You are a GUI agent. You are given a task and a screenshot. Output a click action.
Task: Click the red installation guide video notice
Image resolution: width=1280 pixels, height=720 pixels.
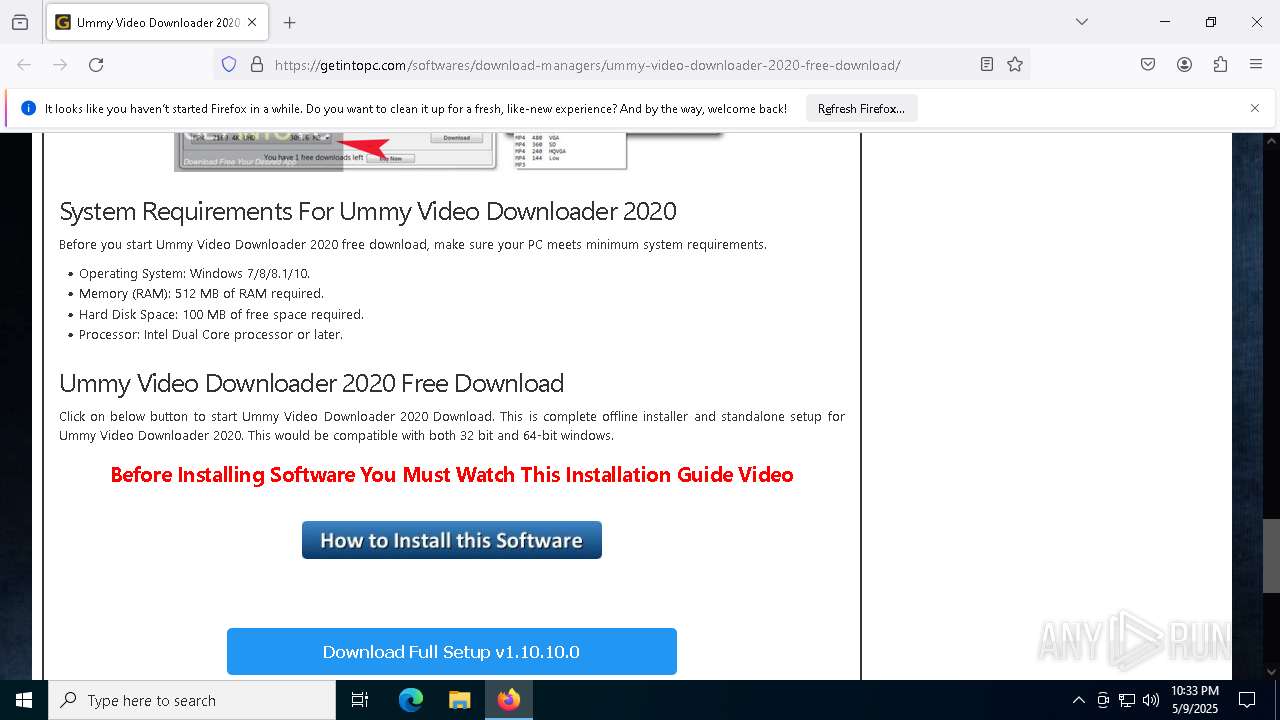pyautogui.click(x=452, y=475)
